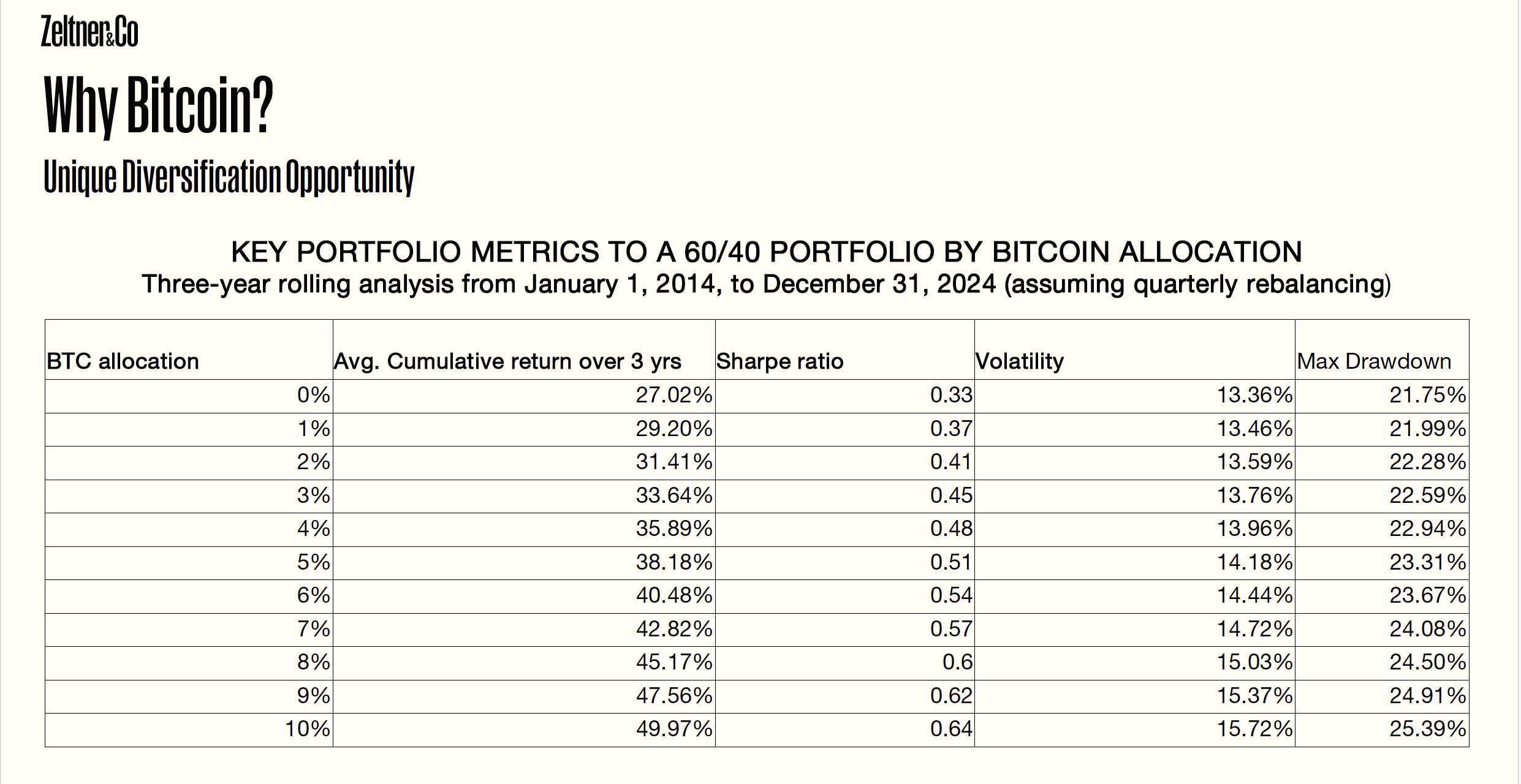1521x784 pixels.
Task: Click the three-year rolling analysis subtitle
Action: (766, 284)
